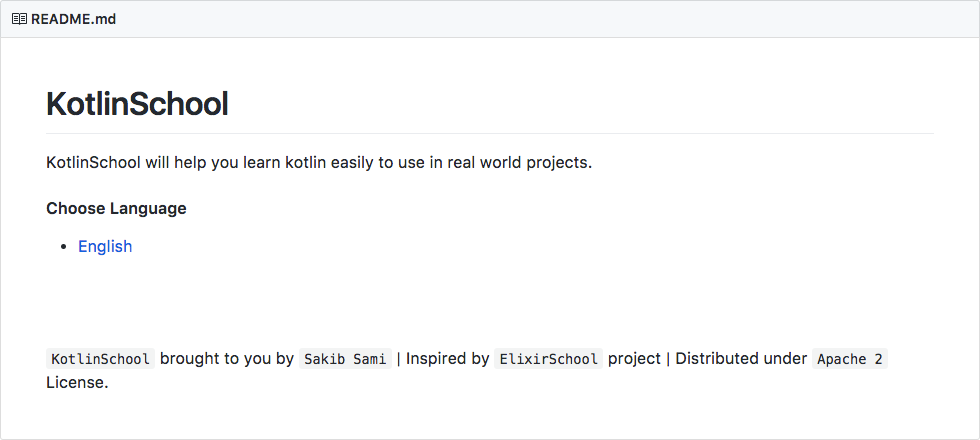Open the English language link
The width and height of the screenshot is (980, 440).
[105, 247]
